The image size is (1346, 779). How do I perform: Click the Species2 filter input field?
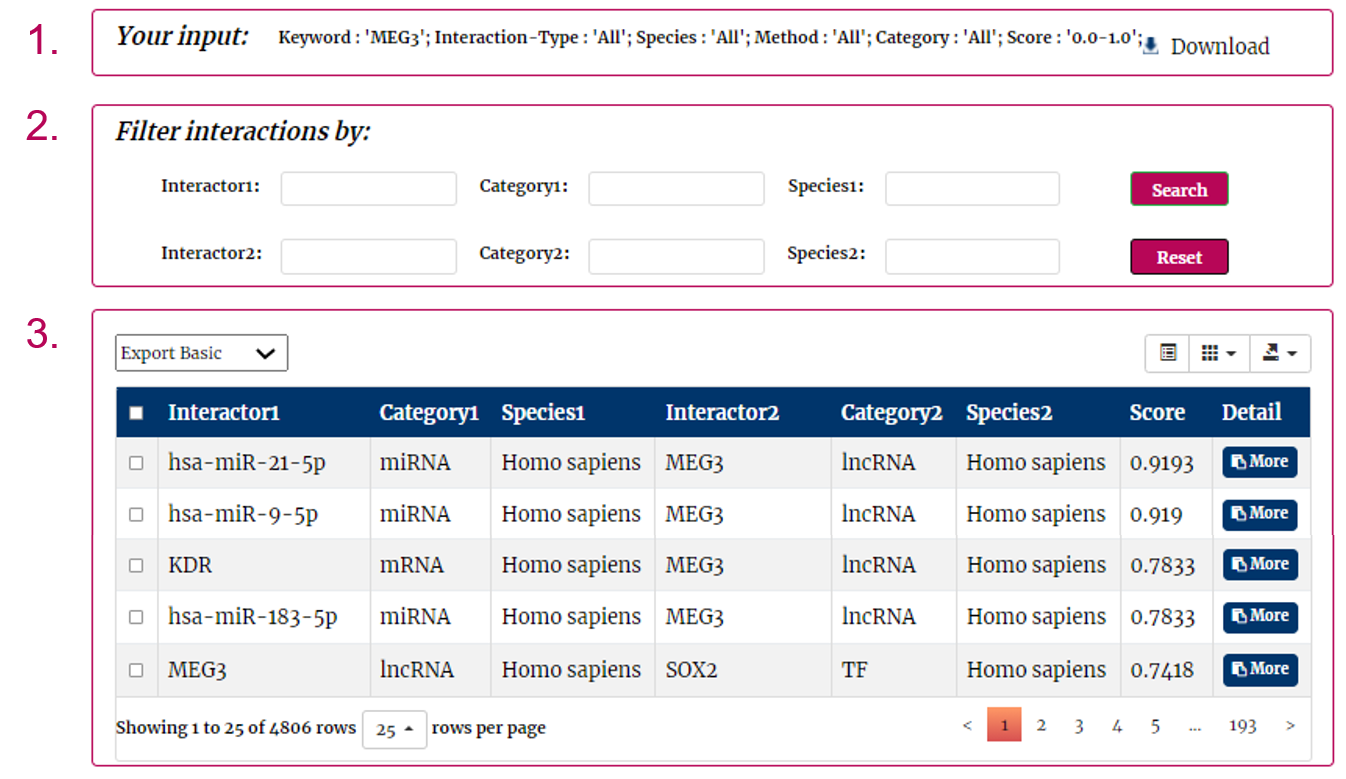click(x=971, y=256)
